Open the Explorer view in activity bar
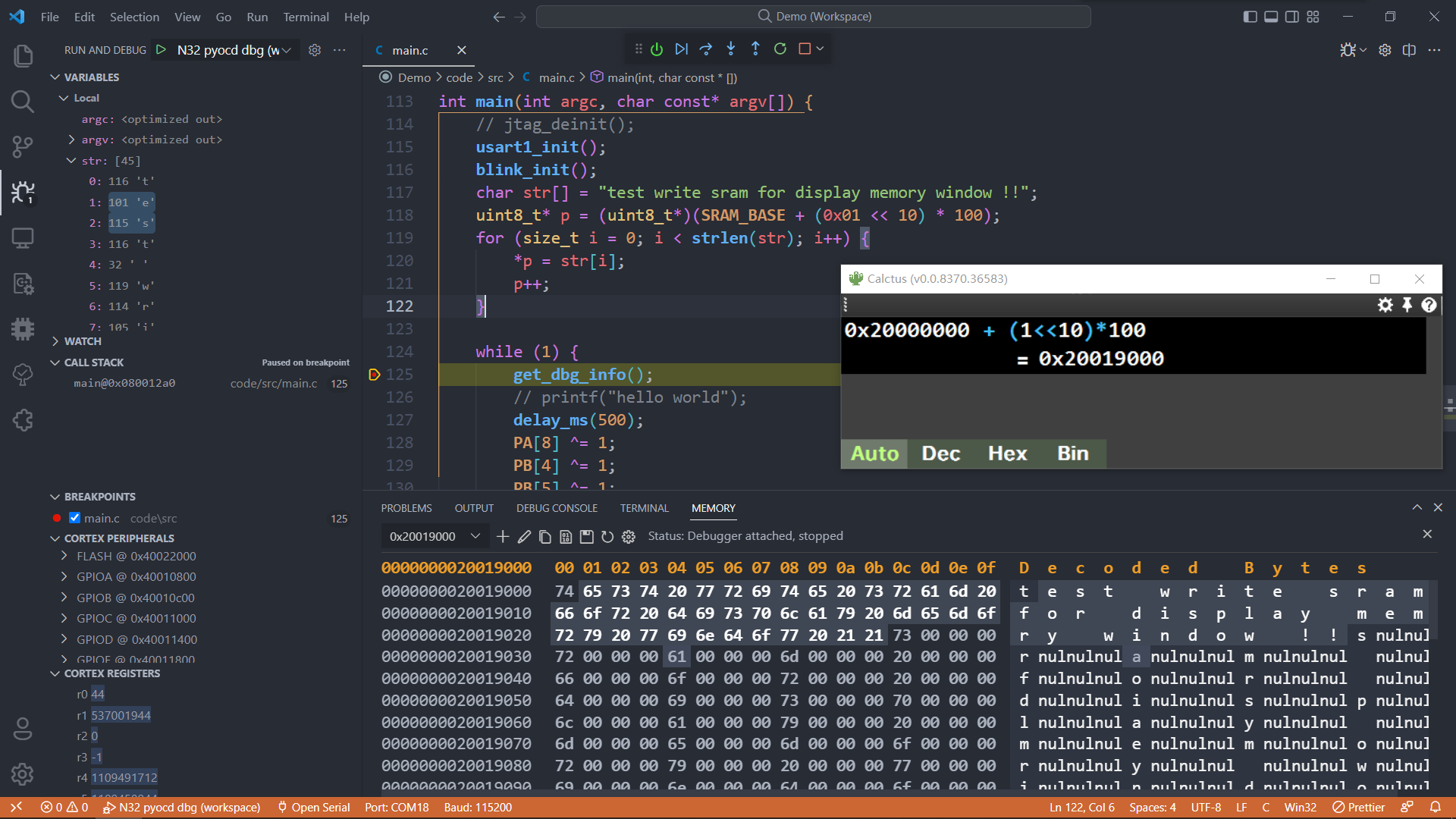Viewport: 1456px width, 819px height. [23, 55]
